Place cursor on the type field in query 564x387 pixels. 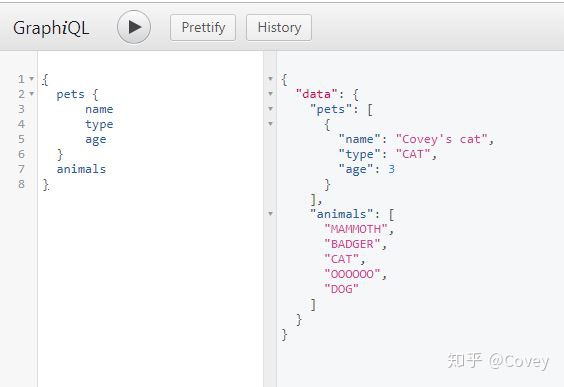coord(99,125)
